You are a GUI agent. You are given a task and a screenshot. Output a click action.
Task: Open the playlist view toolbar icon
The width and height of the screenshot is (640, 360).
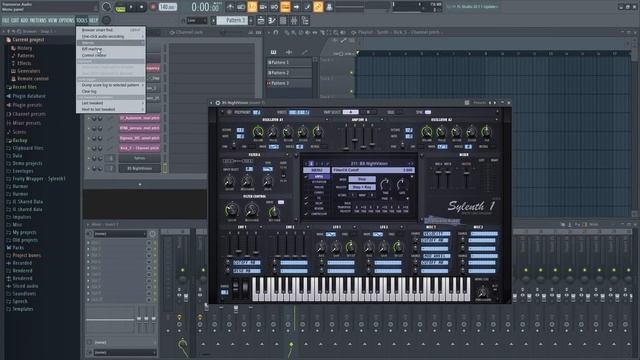(261, 20)
